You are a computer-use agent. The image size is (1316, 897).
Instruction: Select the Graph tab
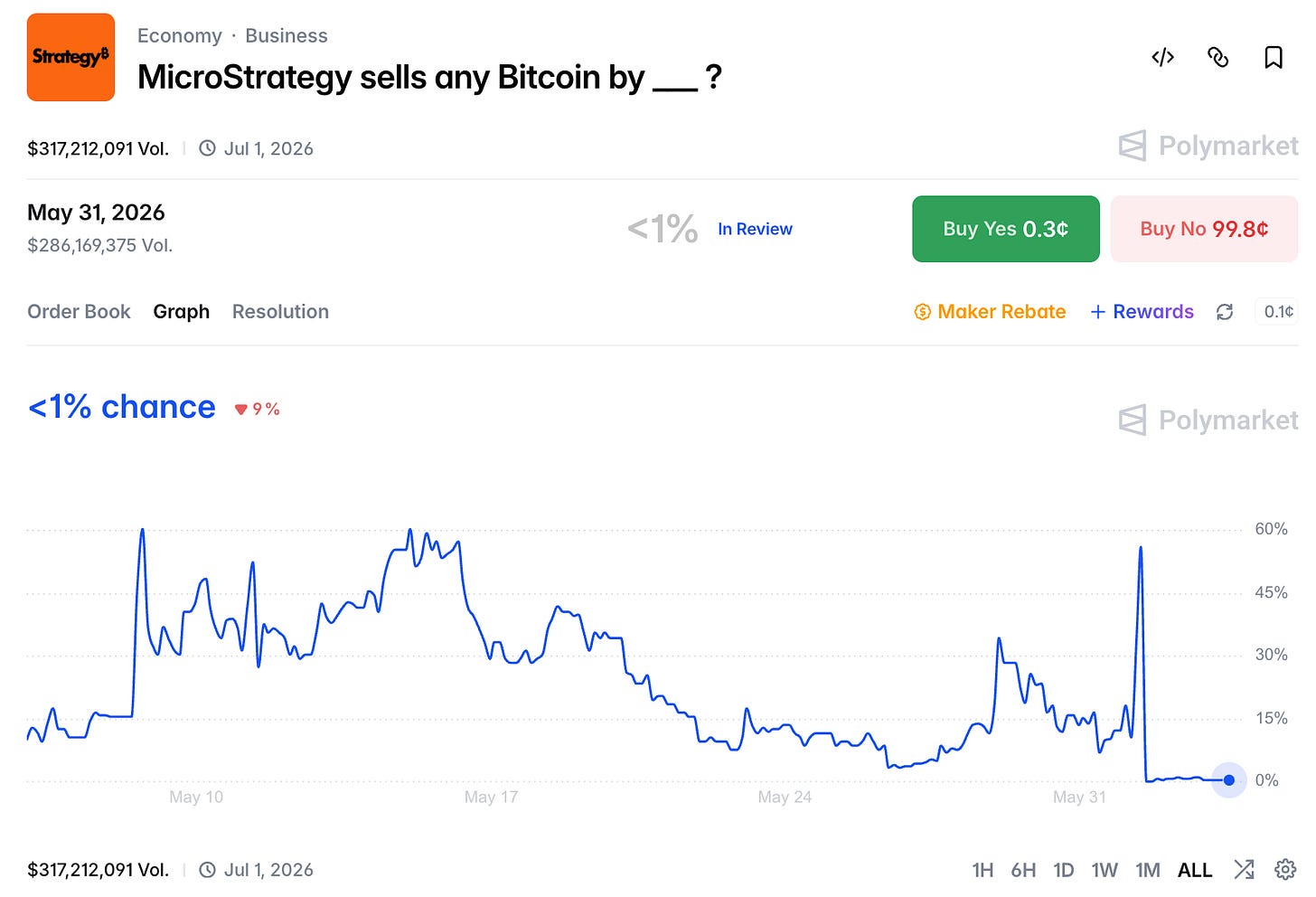(x=181, y=312)
